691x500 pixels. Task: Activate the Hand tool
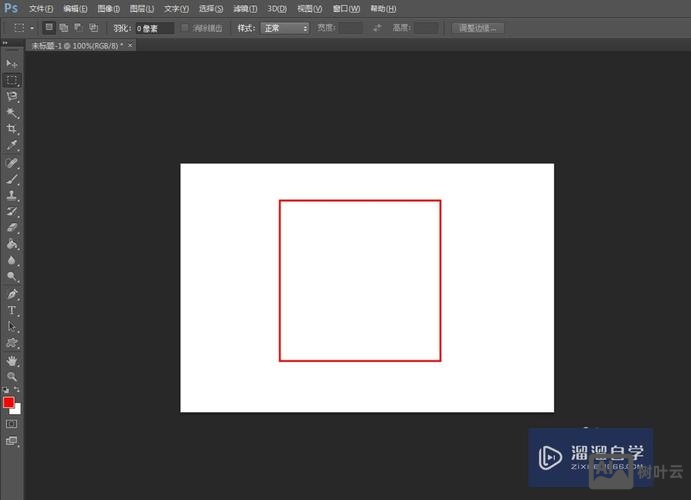(x=12, y=360)
